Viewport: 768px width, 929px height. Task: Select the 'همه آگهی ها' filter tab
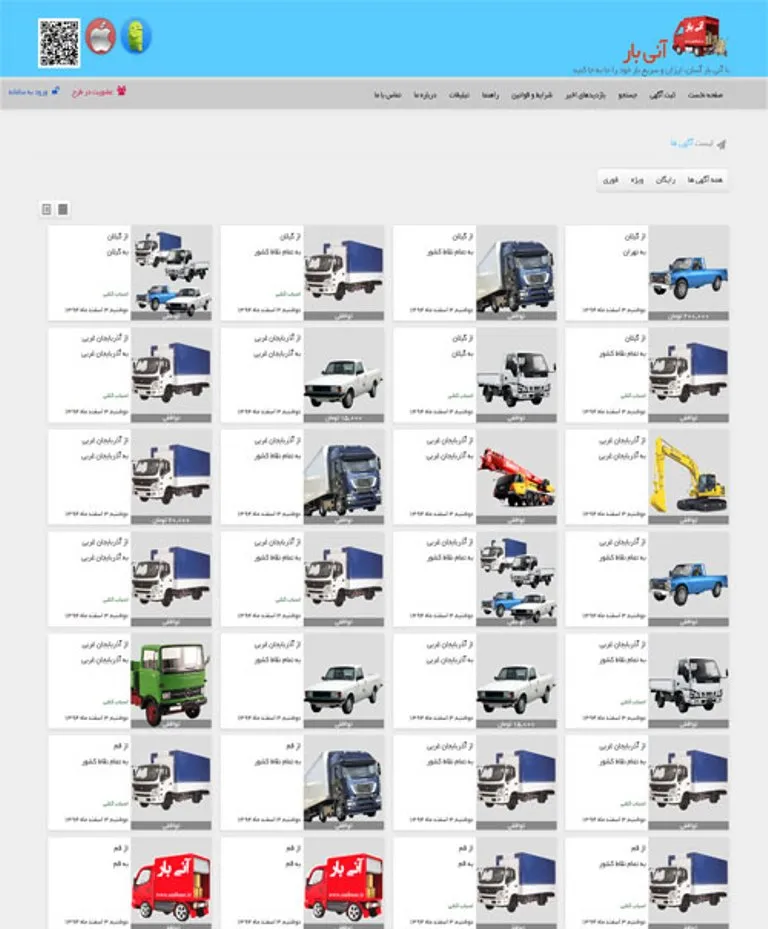click(x=705, y=180)
